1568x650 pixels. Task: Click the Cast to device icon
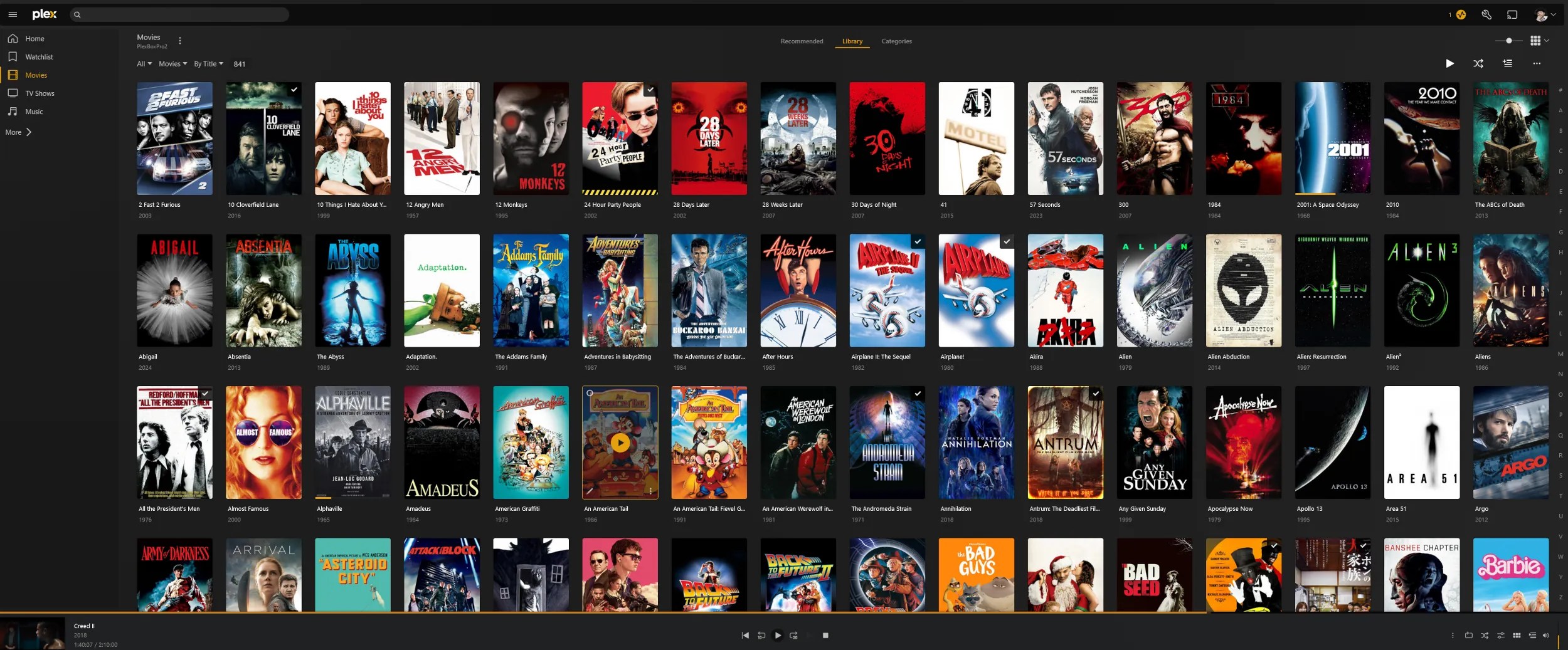1512,14
